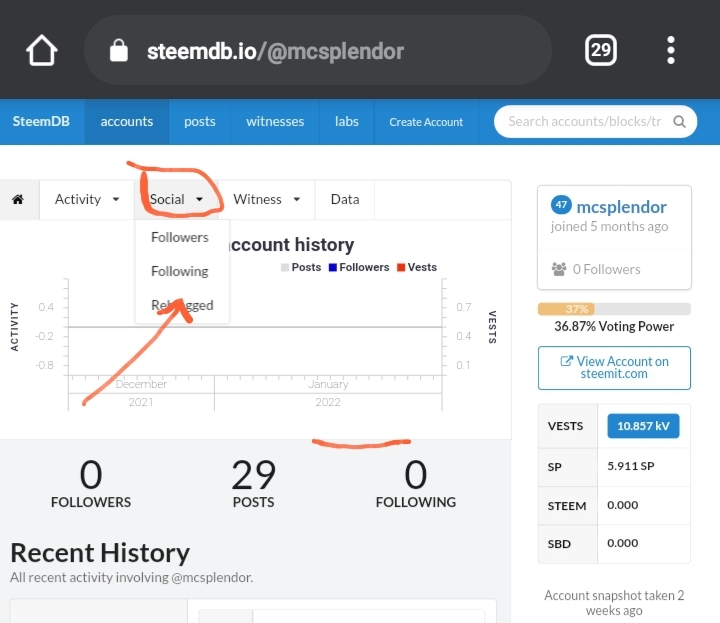This screenshot has width=720, height=623.
Task: Tap the padlock site security icon
Action: pos(118,50)
